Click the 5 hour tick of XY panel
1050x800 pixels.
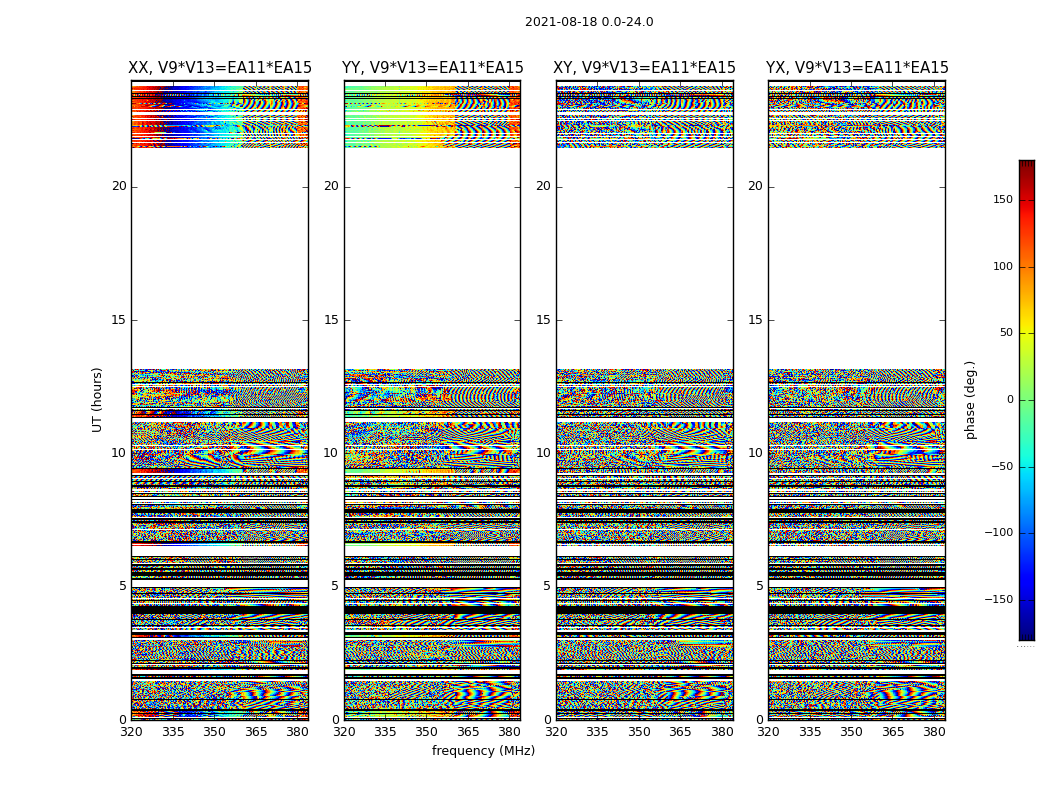click(547, 586)
